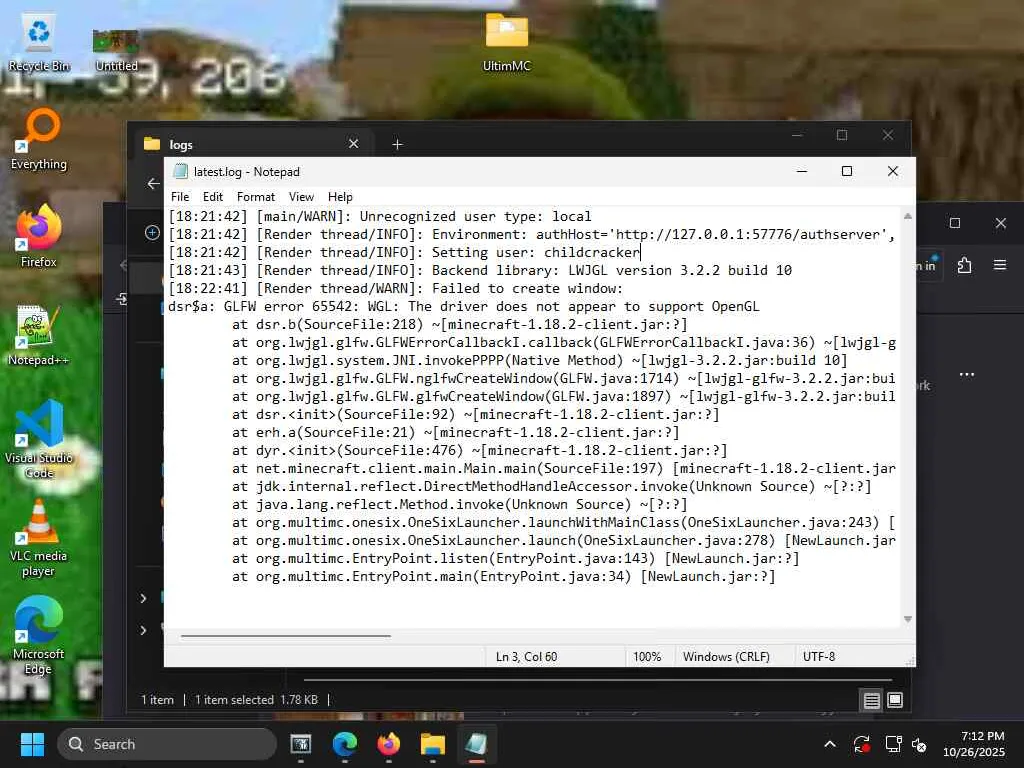Click the EntryPoint.main stack trace line
Viewport: 1024px width, 768px height.
coord(504,577)
